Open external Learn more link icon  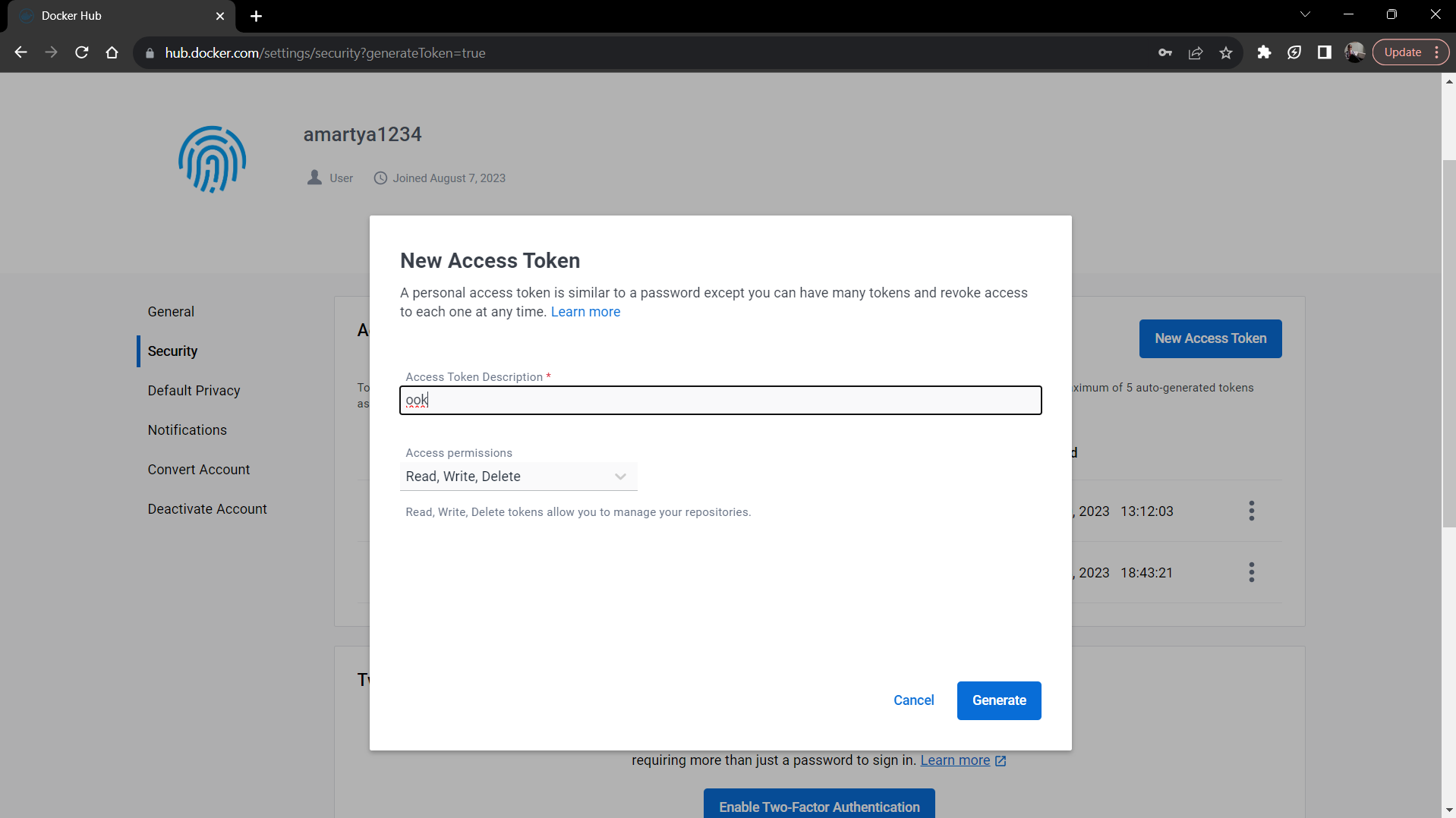(1001, 760)
